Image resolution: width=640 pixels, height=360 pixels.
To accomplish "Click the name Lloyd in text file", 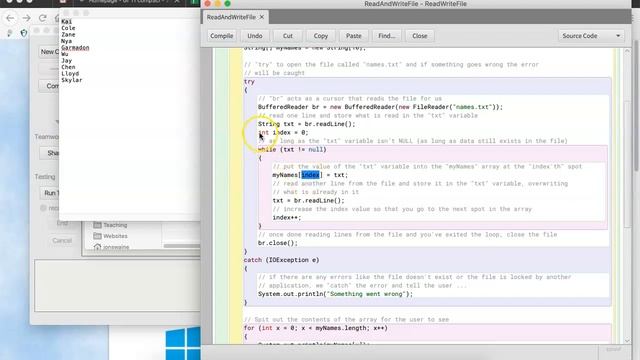I will pyautogui.click(x=70, y=73).
